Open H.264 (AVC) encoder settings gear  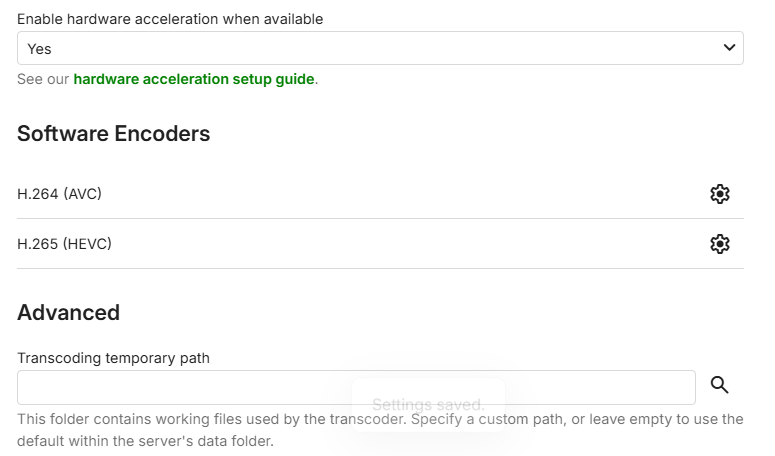click(x=719, y=194)
